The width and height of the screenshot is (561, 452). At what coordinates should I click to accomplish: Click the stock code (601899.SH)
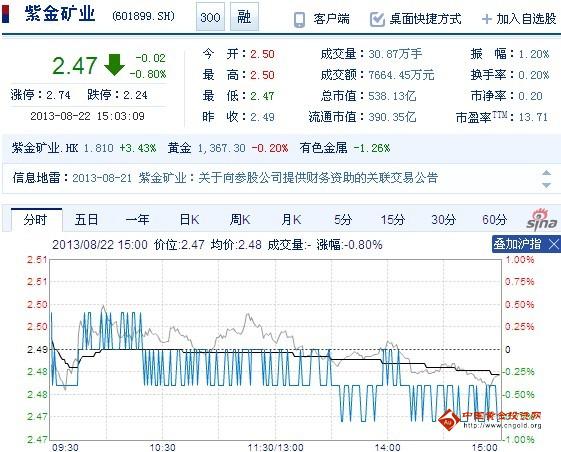143,16
